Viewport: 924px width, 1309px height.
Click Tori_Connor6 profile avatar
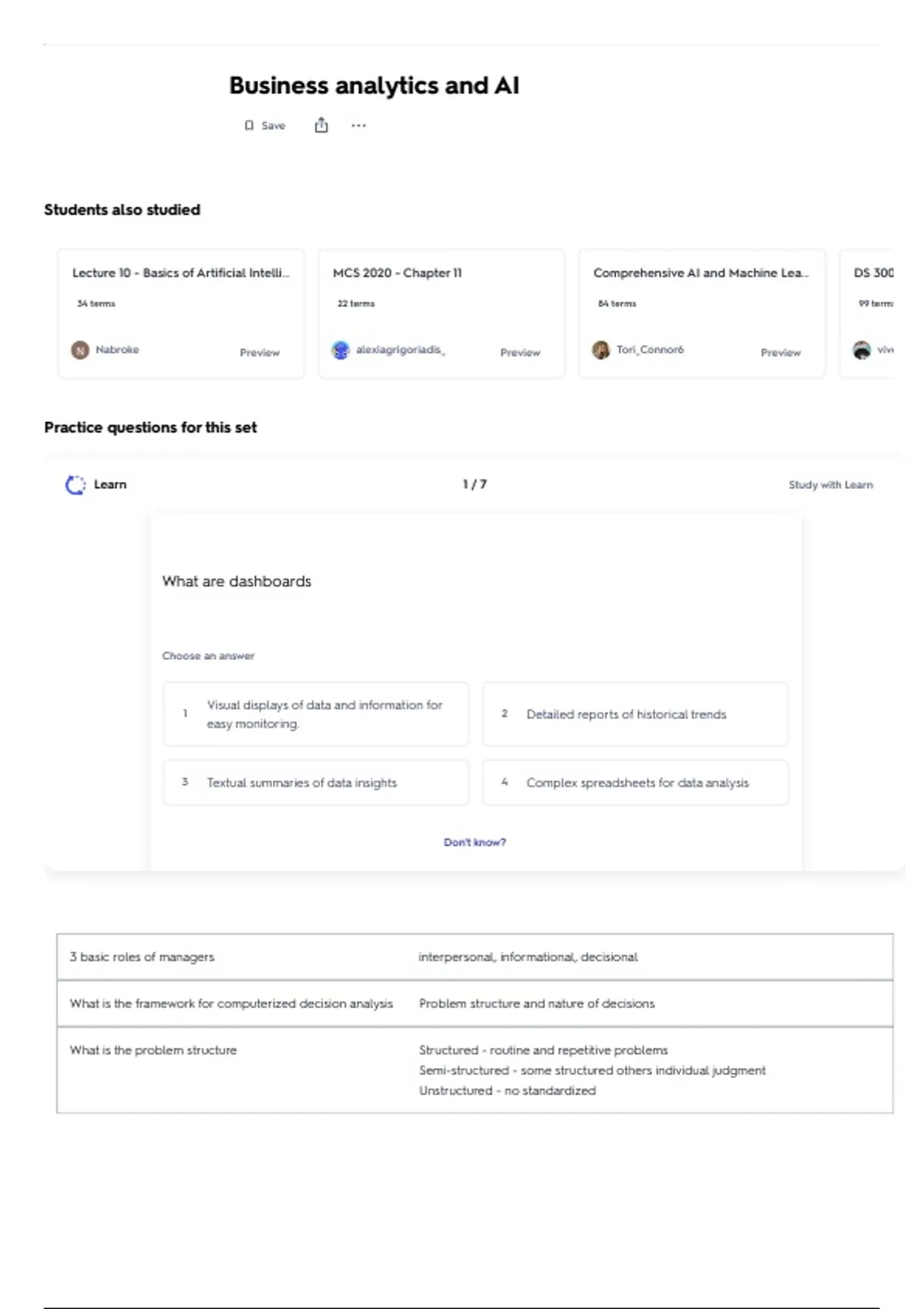pyautogui.click(x=601, y=350)
